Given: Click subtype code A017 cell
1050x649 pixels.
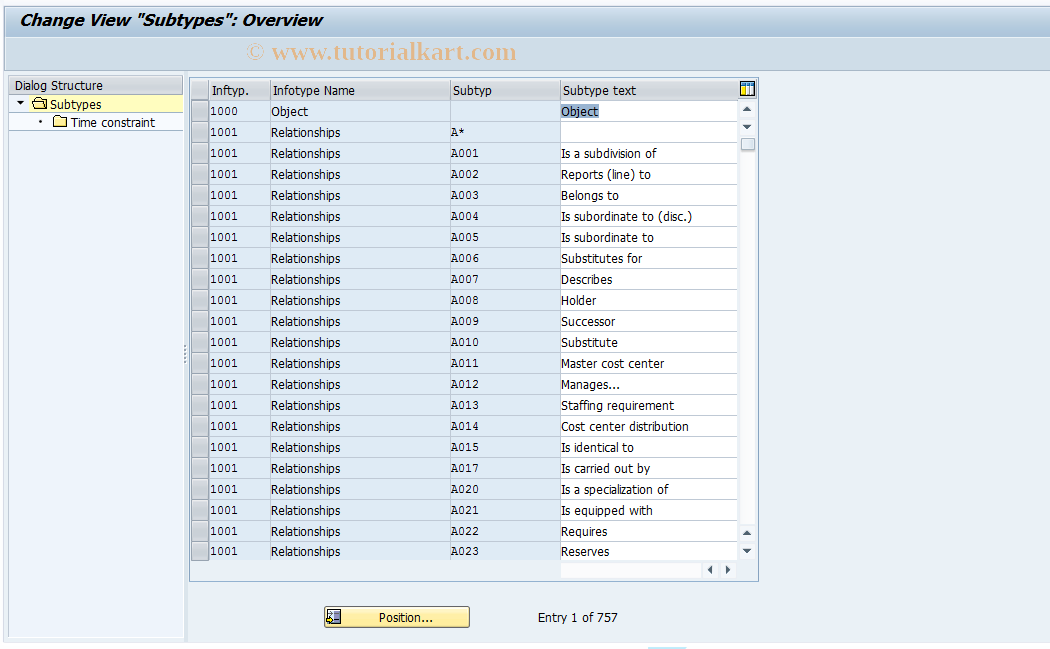Looking at the screenshot, I should click(x=505, y=468).
